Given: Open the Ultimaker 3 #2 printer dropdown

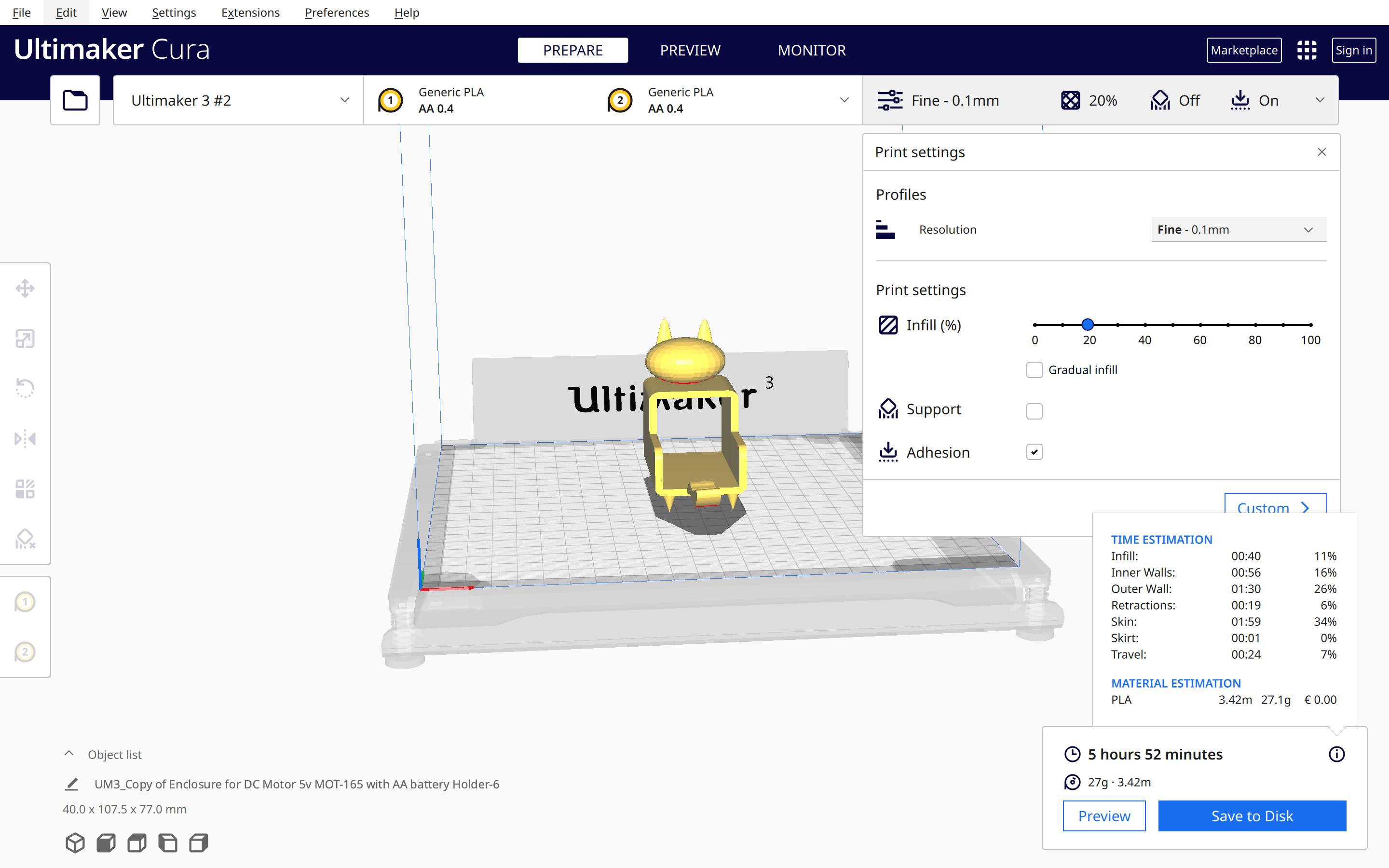Looking at the screenshot, I should coord(238,100).
